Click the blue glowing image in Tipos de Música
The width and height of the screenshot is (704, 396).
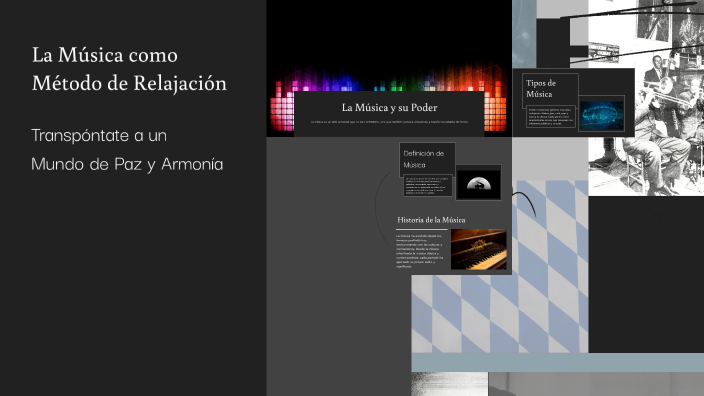[x=602, y=115]
